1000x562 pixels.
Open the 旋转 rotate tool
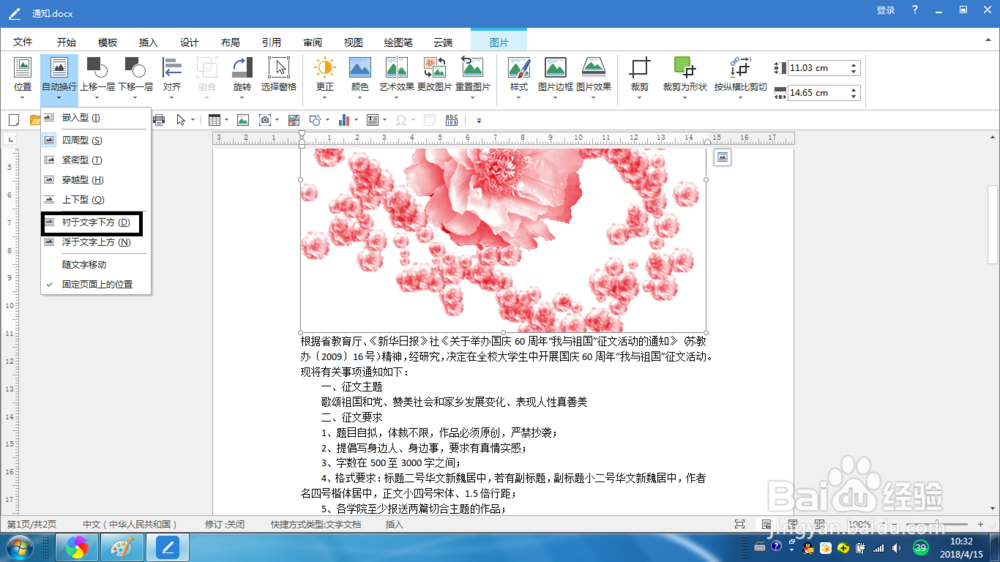pos(242,75)
